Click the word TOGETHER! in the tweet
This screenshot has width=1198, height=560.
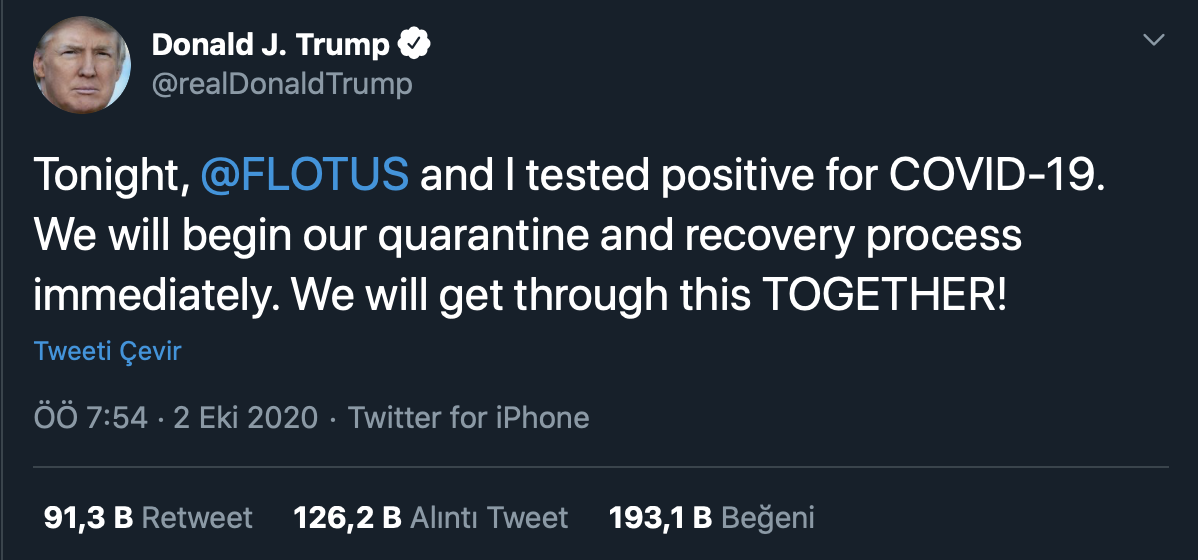pyautogui.click(x=884, y=296)
